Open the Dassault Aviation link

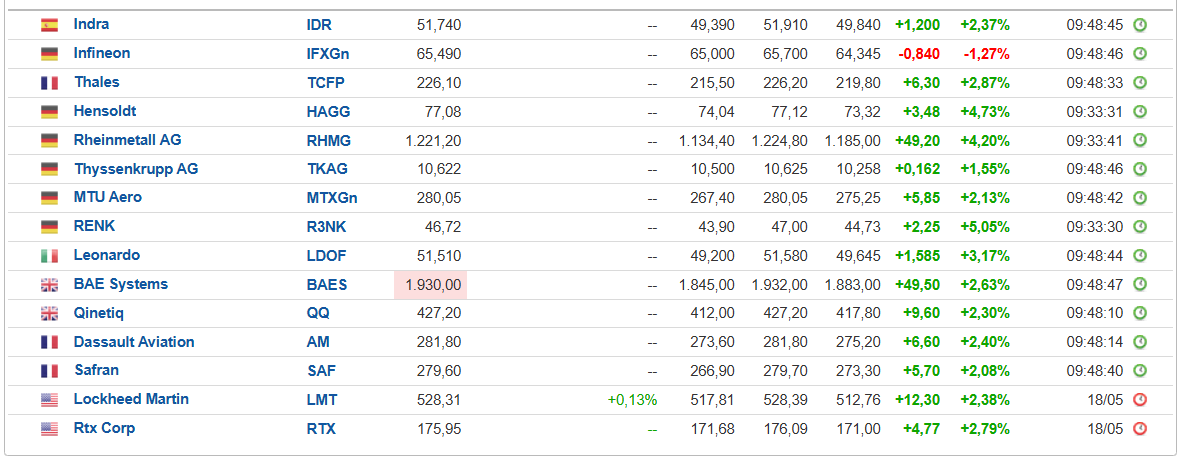[x=134, y=342]
